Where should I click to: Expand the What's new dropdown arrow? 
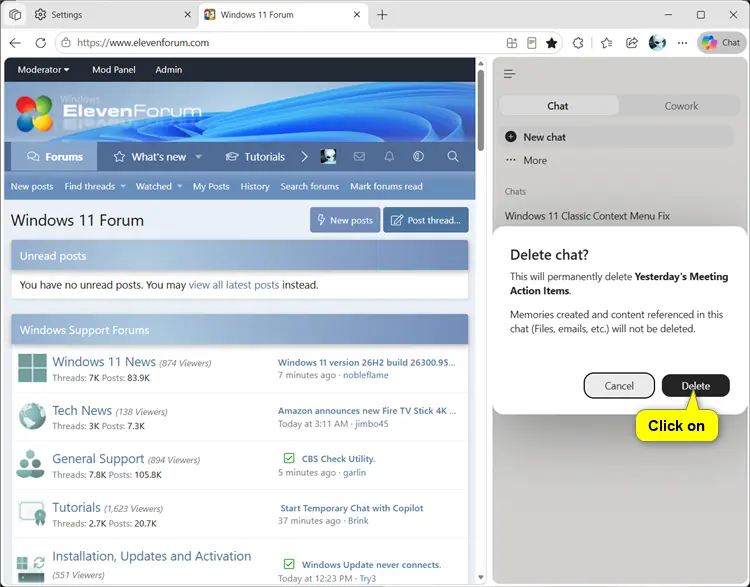198,157
